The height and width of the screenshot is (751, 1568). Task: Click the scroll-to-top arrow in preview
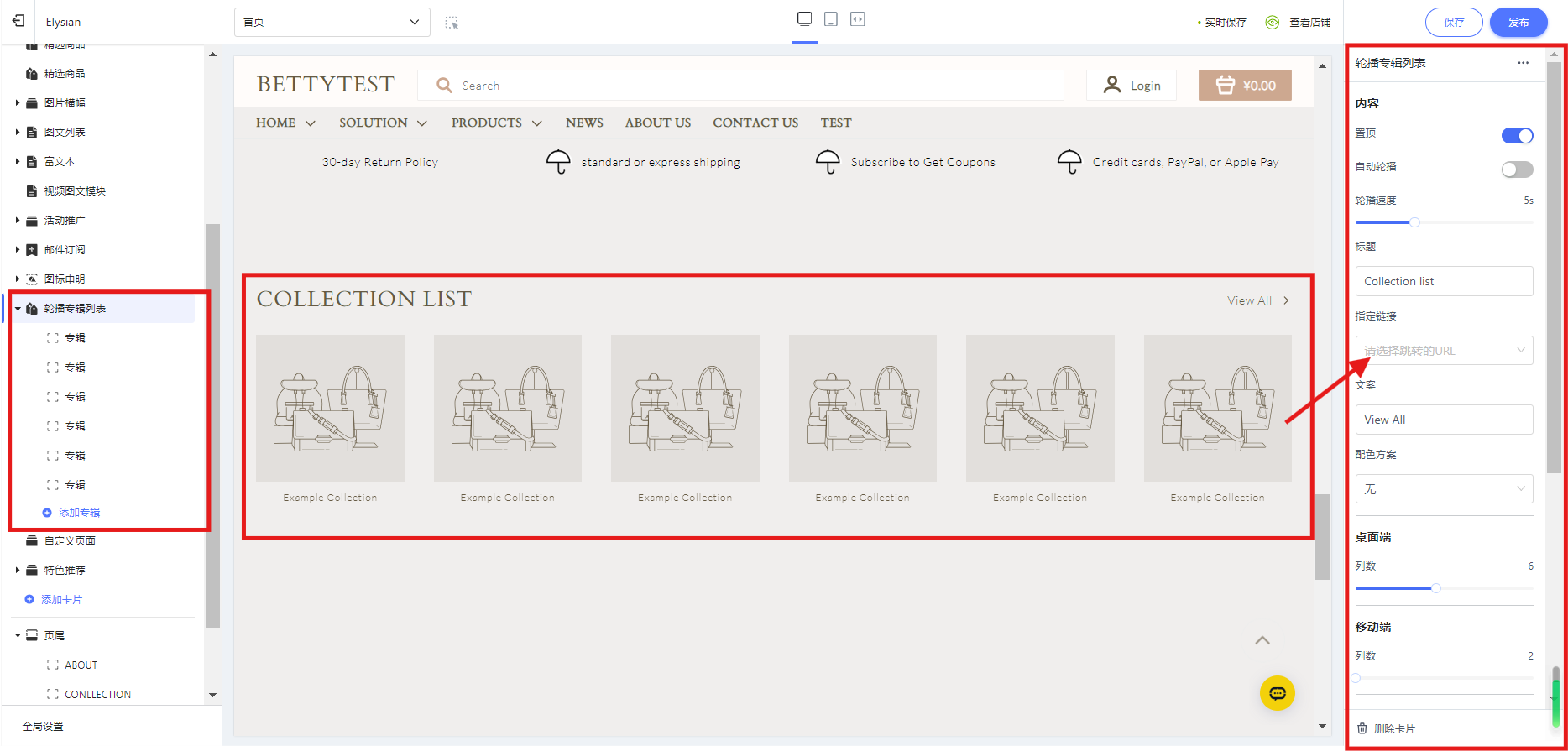click(x=1262, y=640)
